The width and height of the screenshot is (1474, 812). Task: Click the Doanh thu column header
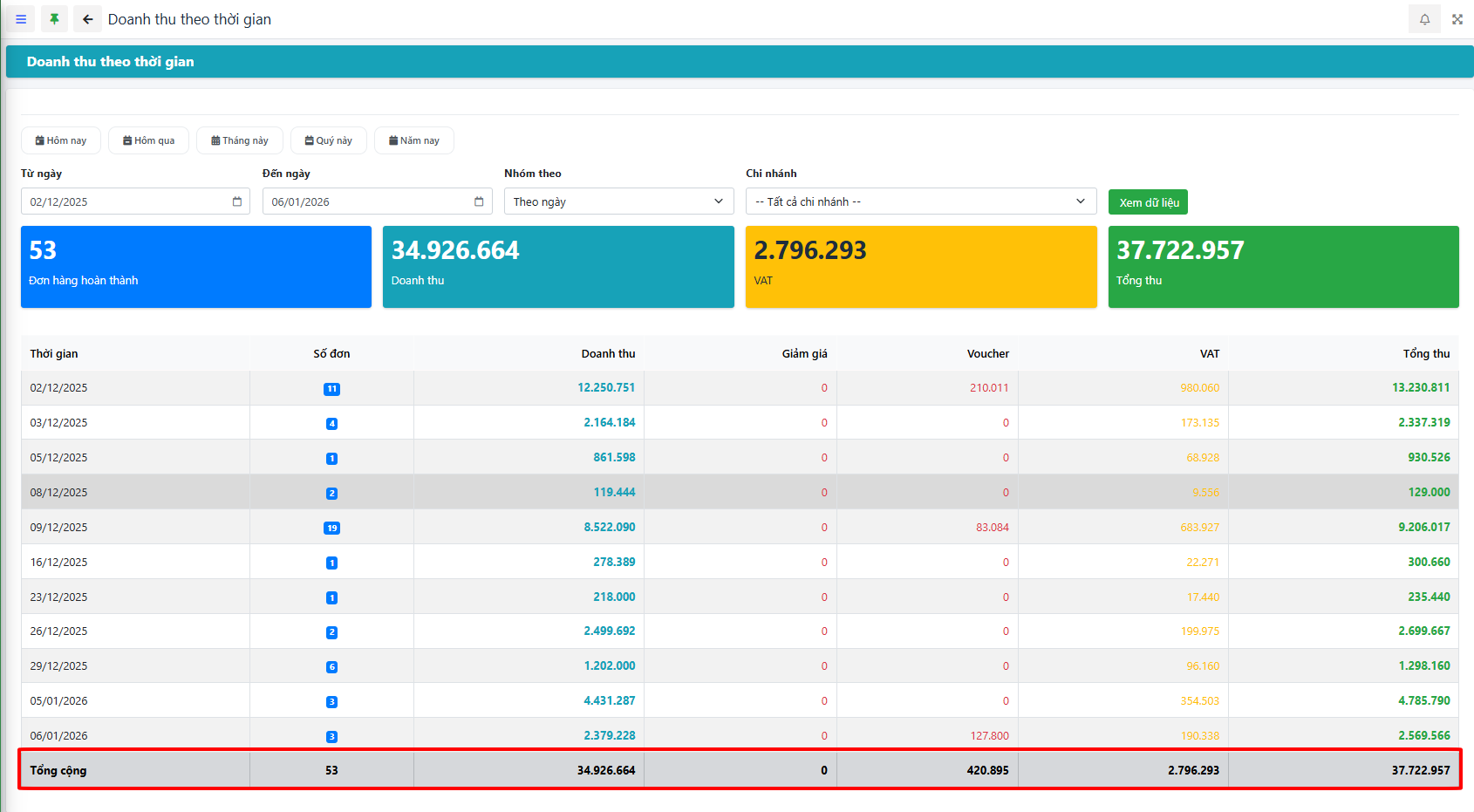pos(608,353)
